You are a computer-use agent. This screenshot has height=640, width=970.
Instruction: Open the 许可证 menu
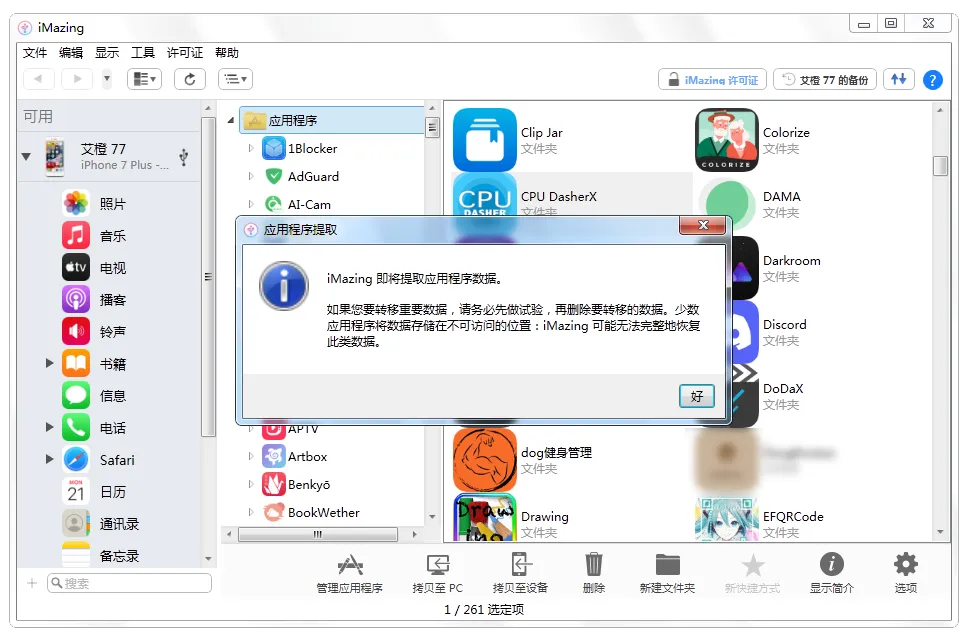pyautogui.click(x=184, y=53)
